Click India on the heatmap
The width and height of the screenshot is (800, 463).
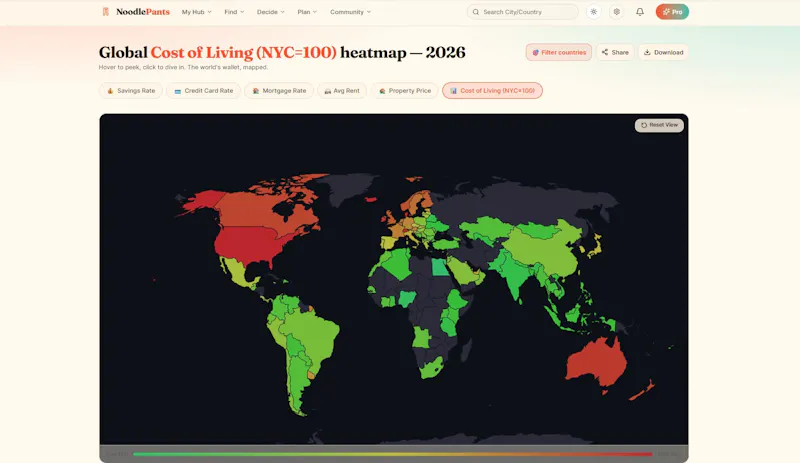tap(513, 273)
